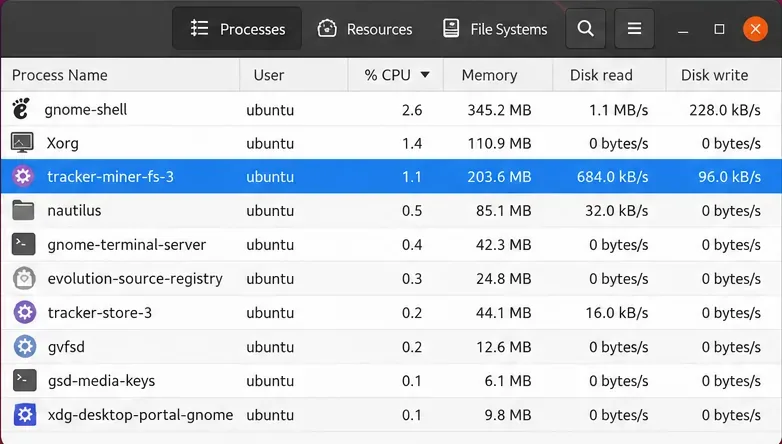Screen dimensions: 782x444
Task: Click the 42.3 MB memory value
Action: coord(504,245)
